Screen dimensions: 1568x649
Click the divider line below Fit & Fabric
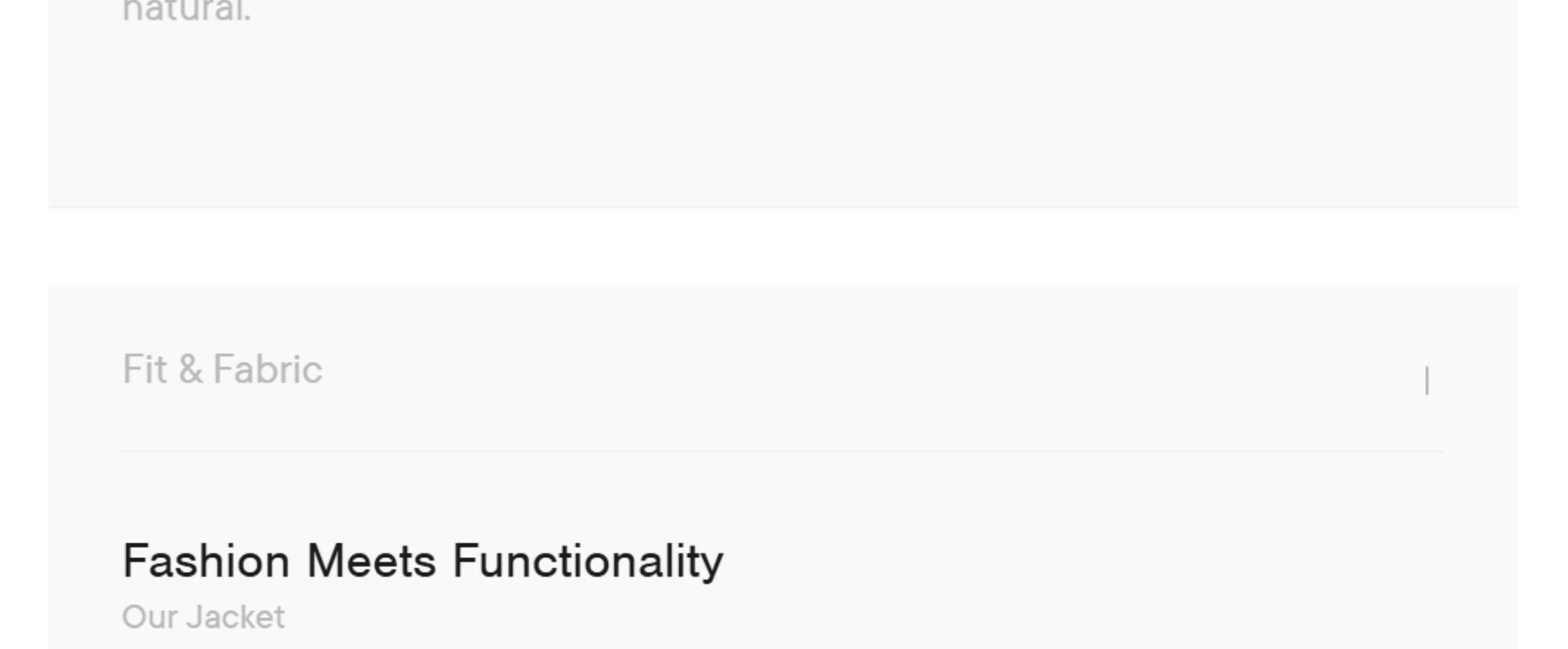(x=782, y=451)
